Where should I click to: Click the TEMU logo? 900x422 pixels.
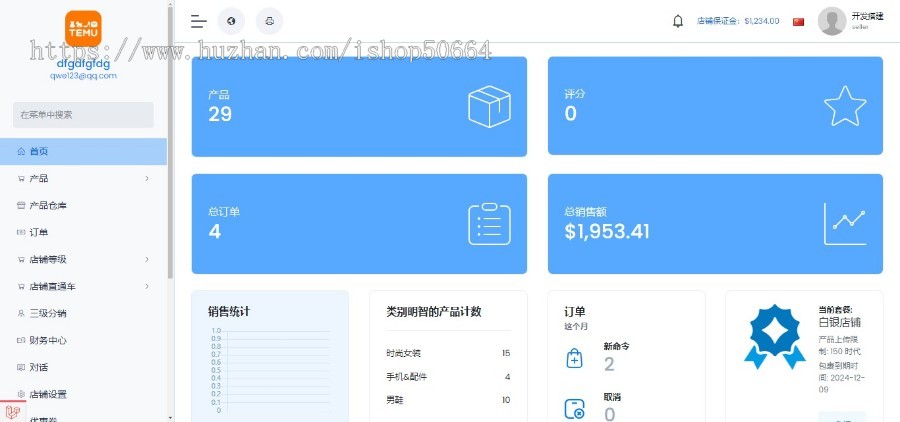(x=83, y=28)
